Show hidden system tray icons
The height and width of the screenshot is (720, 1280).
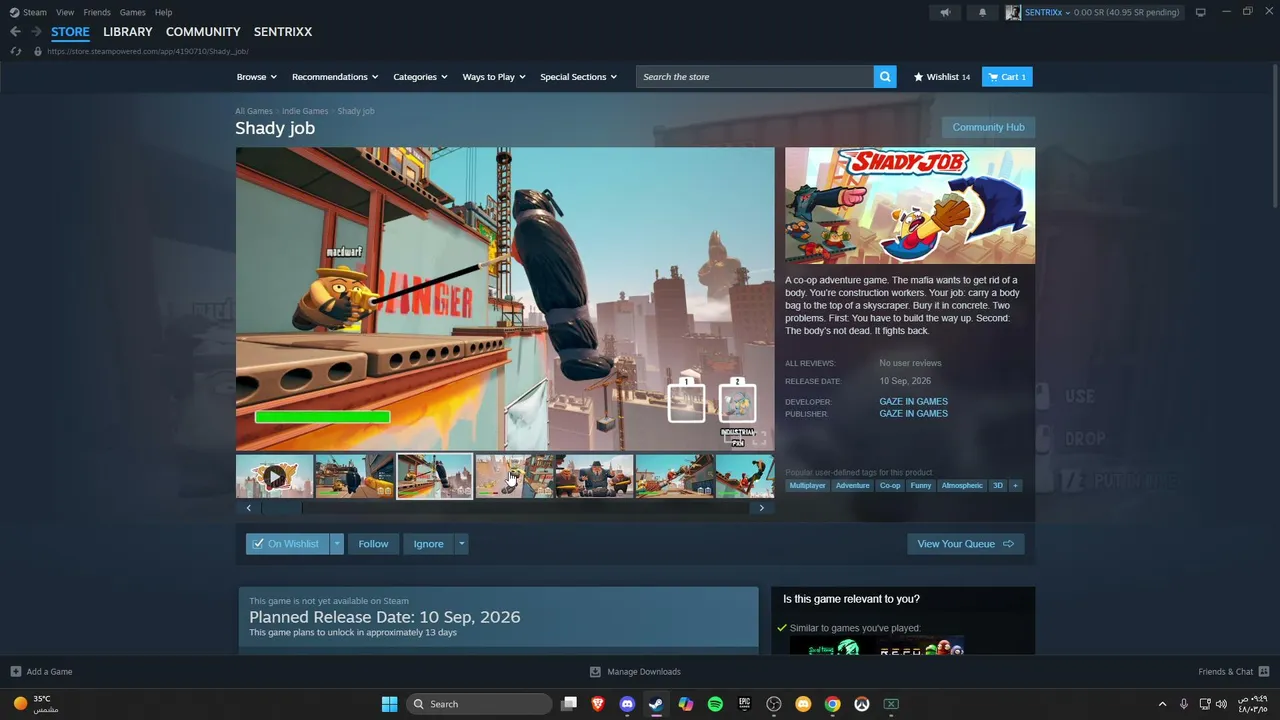click(x=1162, y=704)
